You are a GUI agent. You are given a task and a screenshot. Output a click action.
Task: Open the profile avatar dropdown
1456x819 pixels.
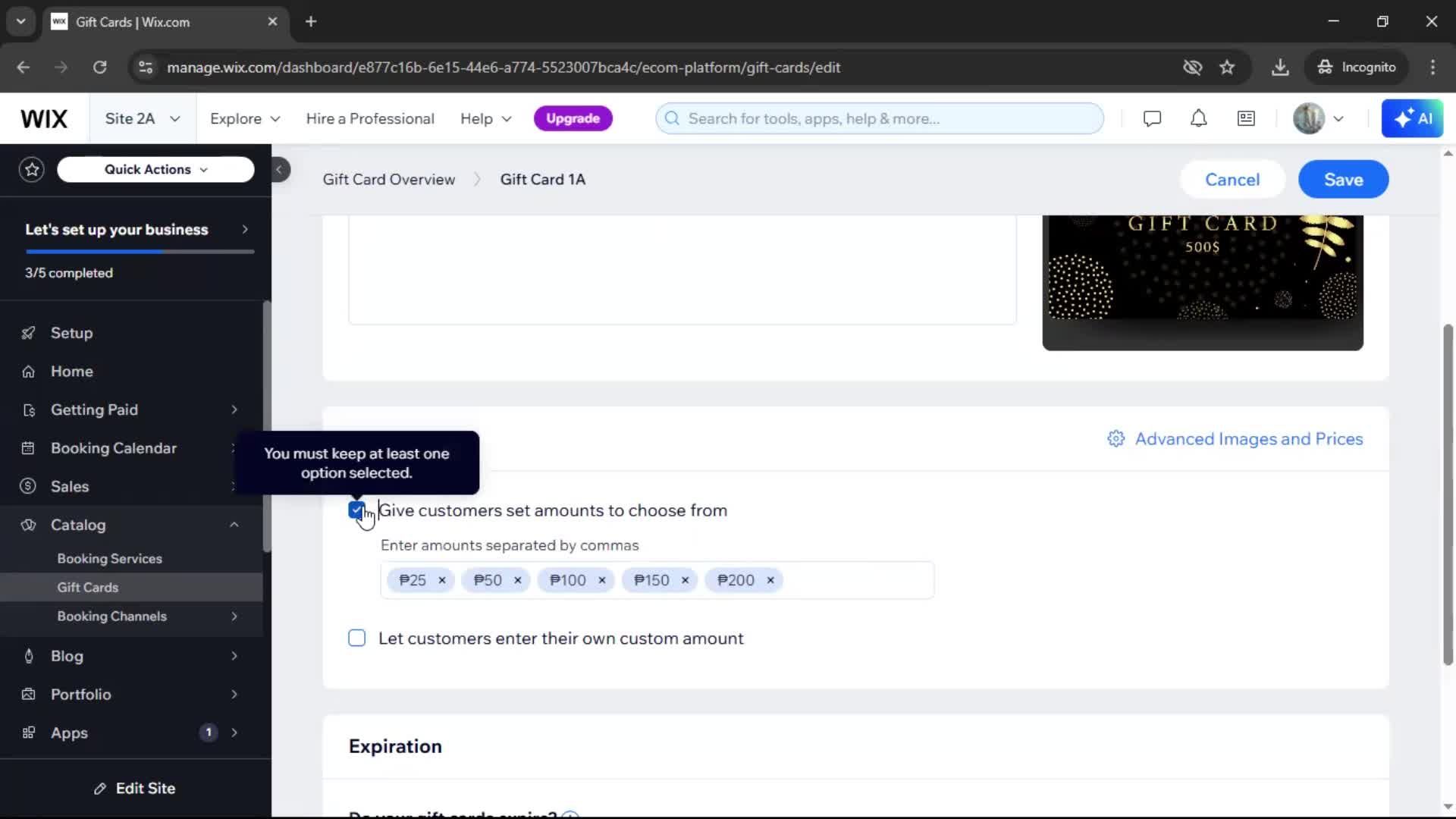pos(1319,119)
